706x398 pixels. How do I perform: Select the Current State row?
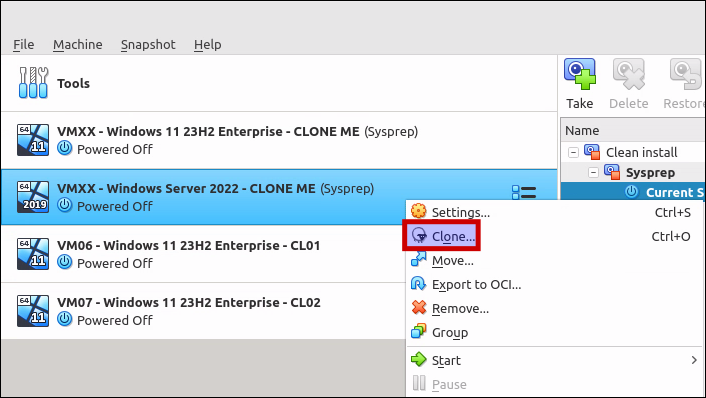click(x=633, y=192)
